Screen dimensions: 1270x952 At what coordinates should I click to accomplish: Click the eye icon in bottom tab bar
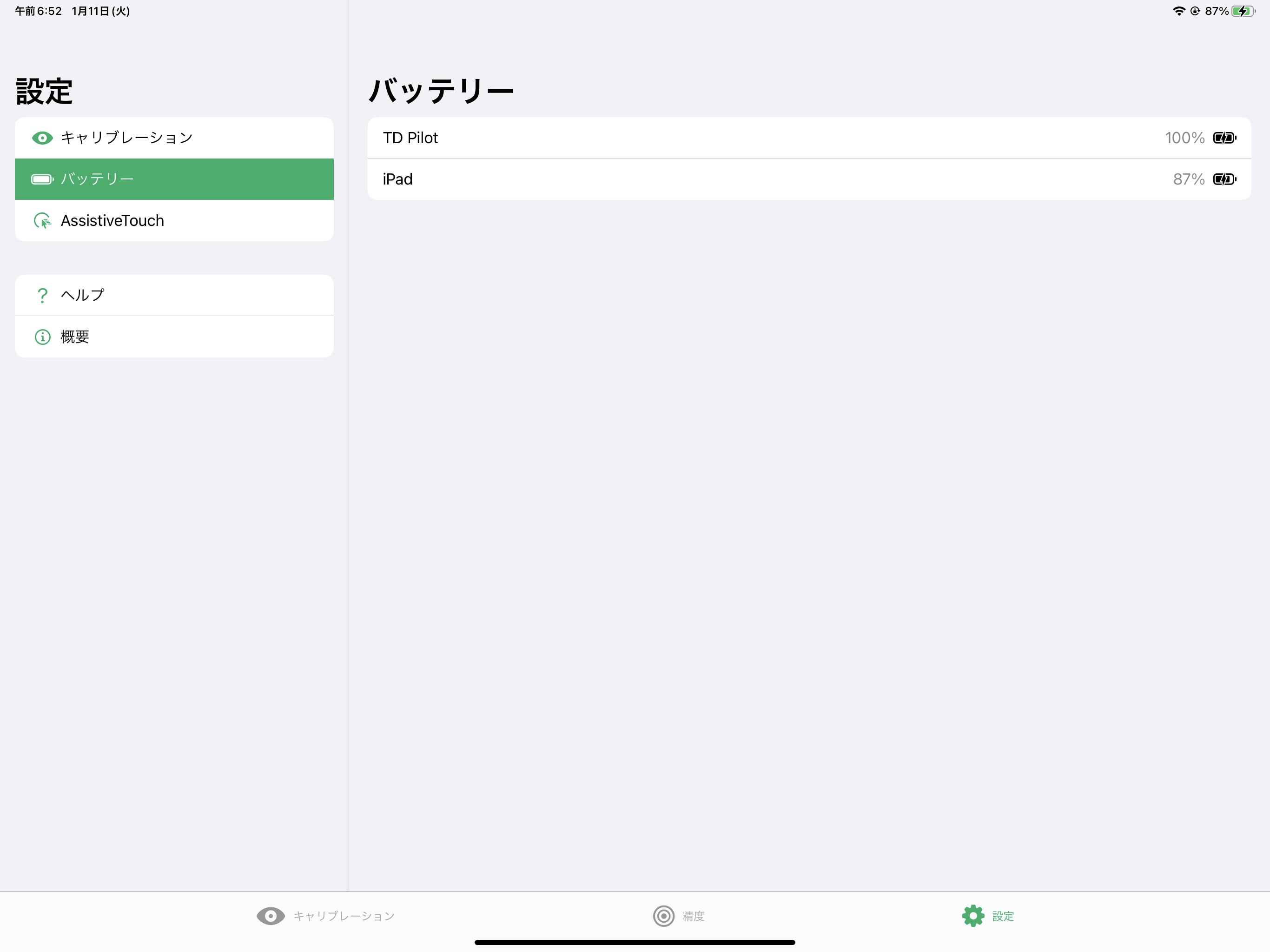pos(271,916)
